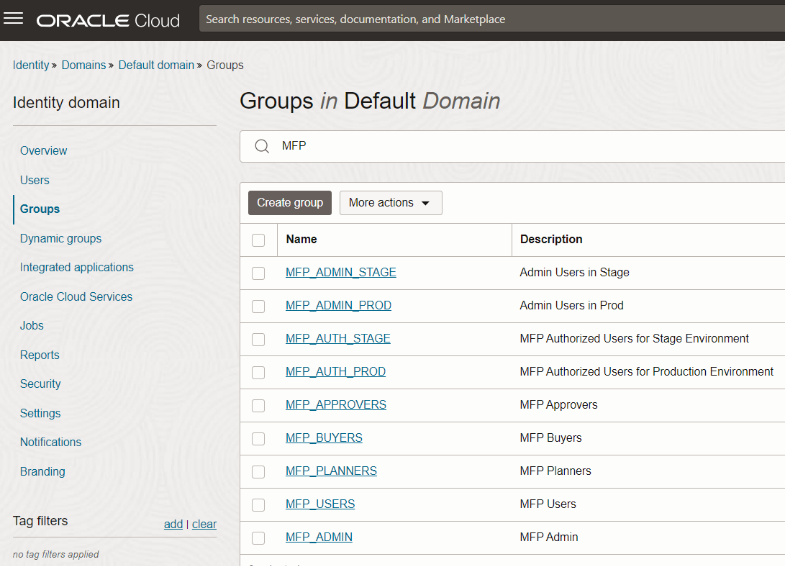Click the 'MFP Buyers' description cell
This screenshot has height=566, width=785.
(551, 438)
